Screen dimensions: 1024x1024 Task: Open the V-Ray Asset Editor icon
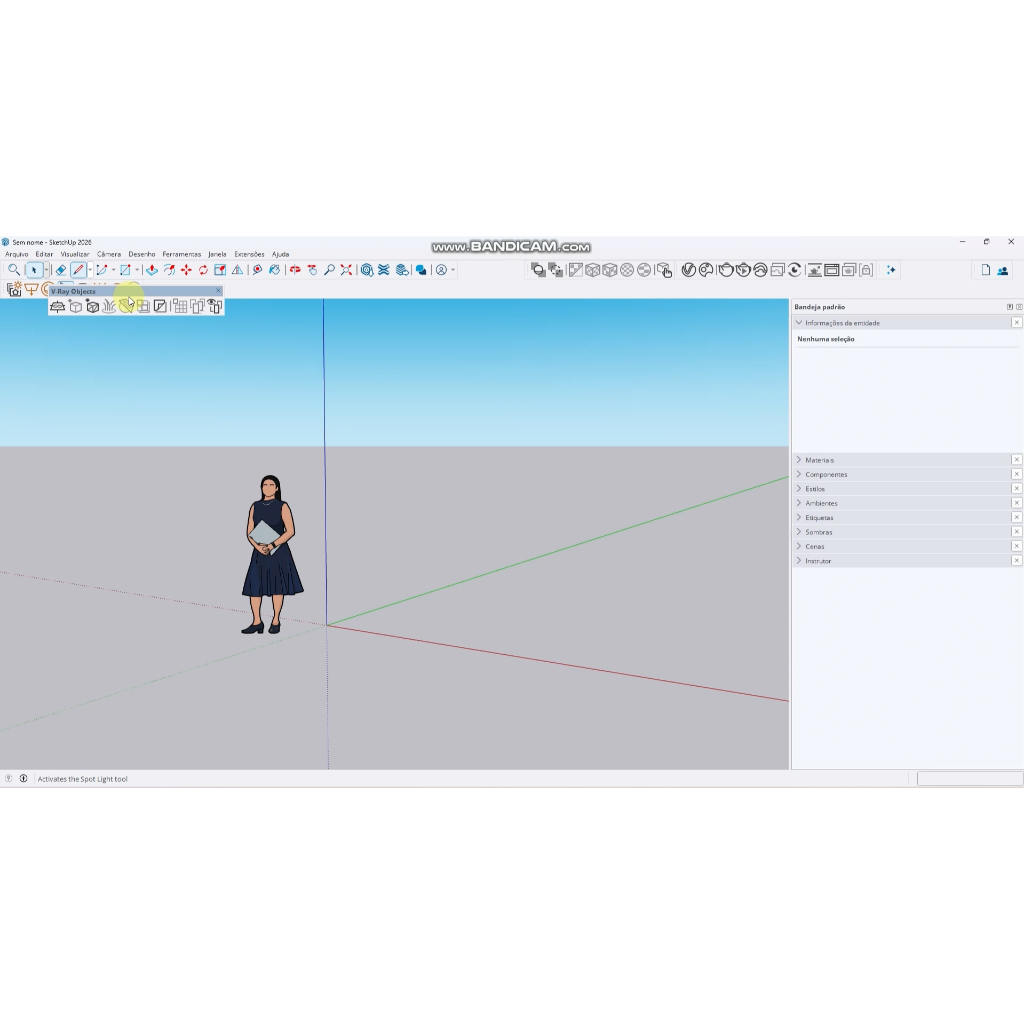tap(688, 270)
